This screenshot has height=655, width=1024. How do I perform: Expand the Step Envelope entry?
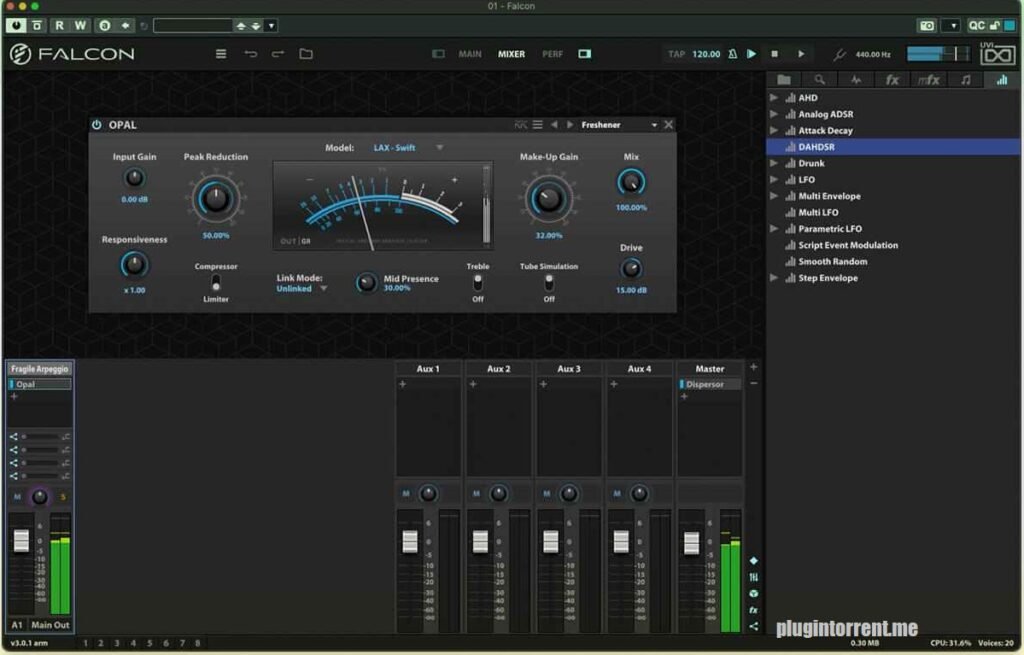pyautogui.click(x=774, y=278)
